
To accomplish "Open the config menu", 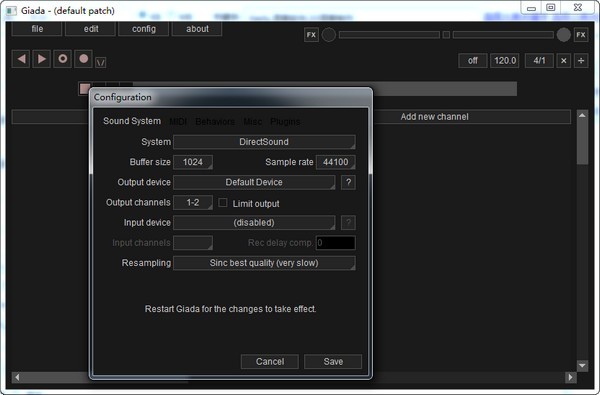I will point(143,29).
